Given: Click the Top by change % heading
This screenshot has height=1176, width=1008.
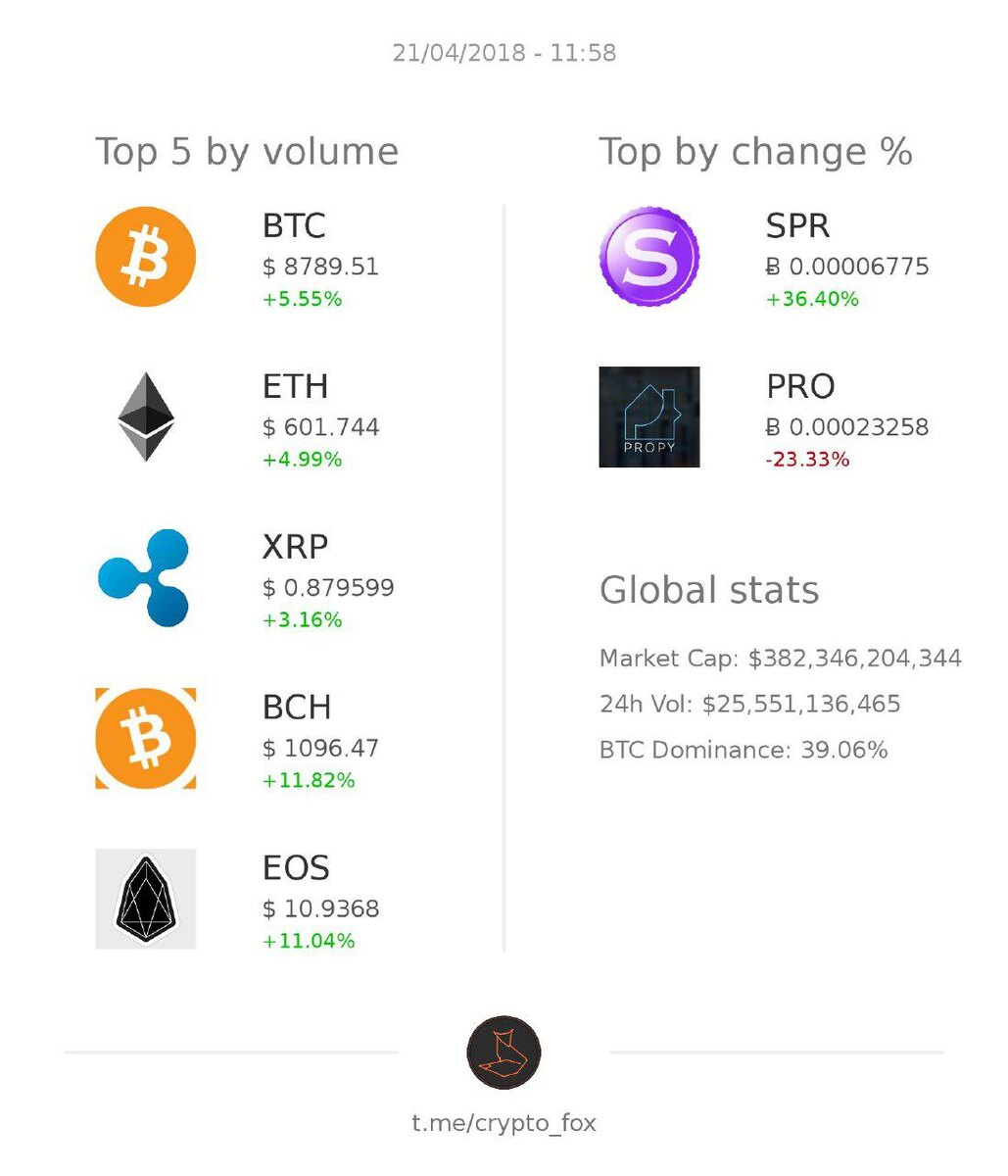Looking at the screenshot, I should [755, 152].
